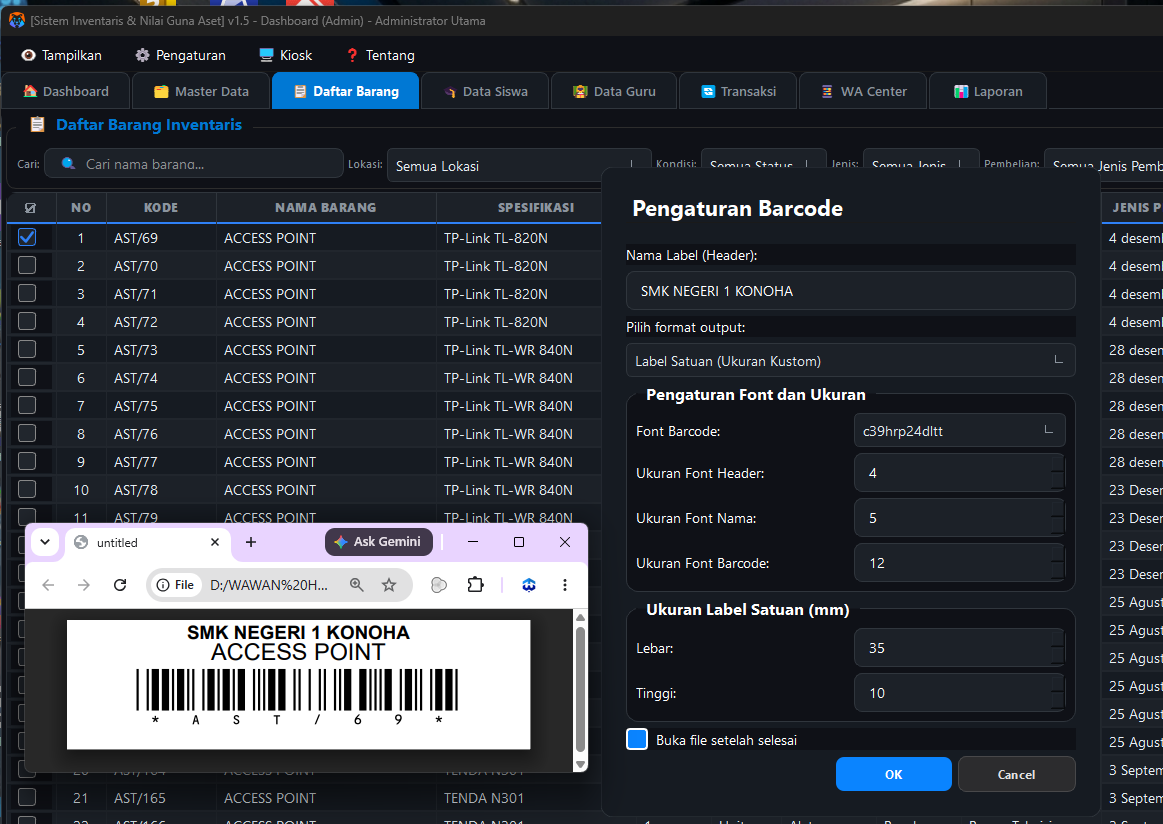Screen dimensions: 1163x824
Task: Open new browser tab with plus
Action: click(251, 542)
